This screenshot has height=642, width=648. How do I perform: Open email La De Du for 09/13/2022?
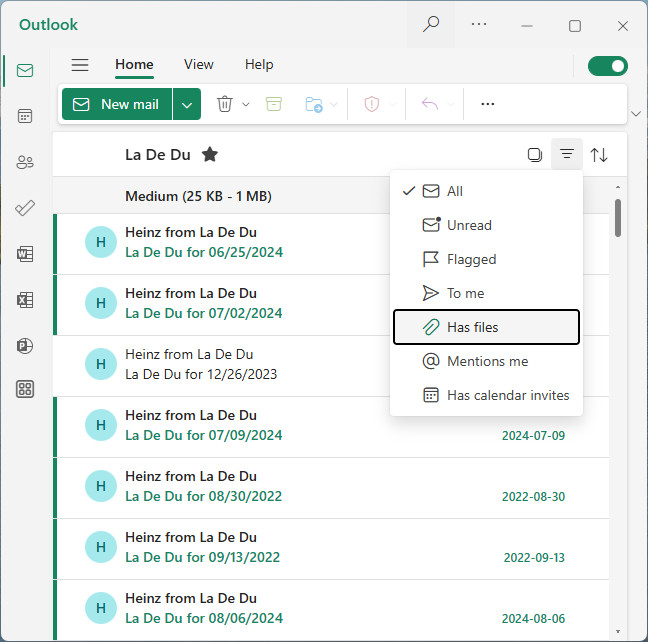(331, 549)
